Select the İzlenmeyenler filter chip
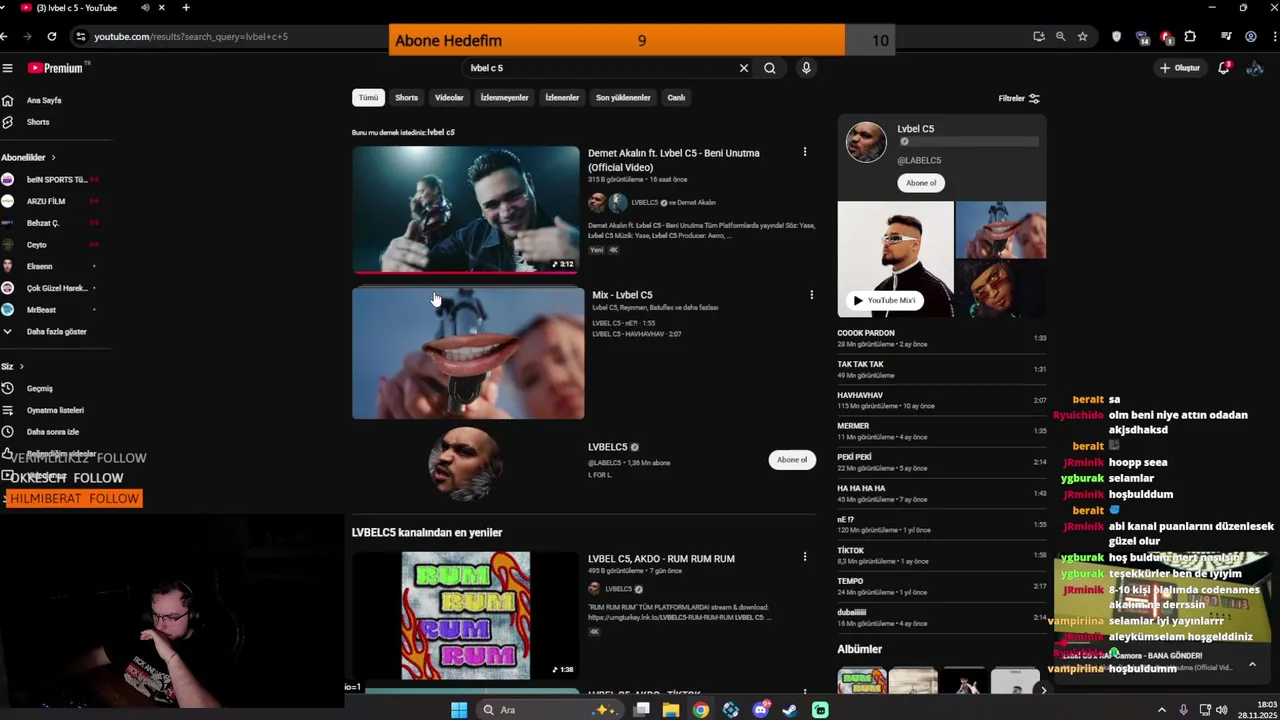 coord(504,97)
